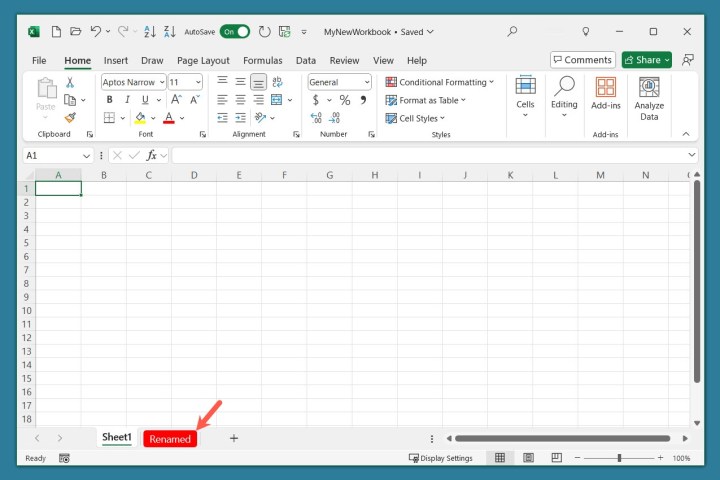Apply Percent Style to cell
This screenshot has width=720, height=480.
(x=344, y=100)
